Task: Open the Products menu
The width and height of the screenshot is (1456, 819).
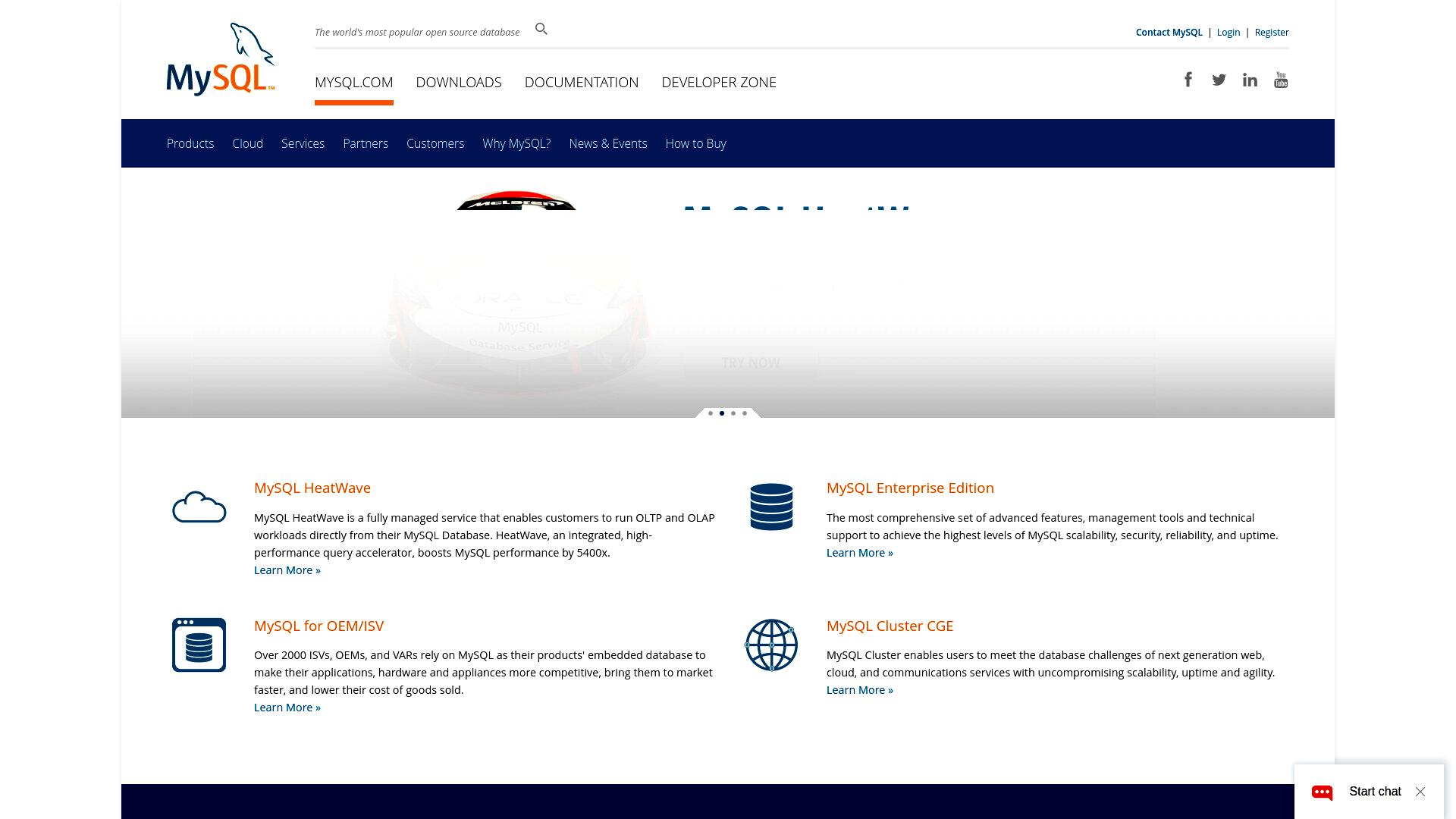Action: [x=190, y=143]
